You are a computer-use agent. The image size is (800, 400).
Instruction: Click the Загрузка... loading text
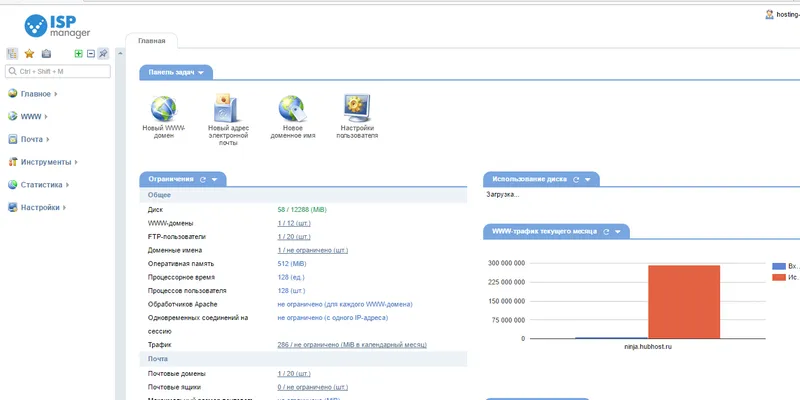click(503, 194)
